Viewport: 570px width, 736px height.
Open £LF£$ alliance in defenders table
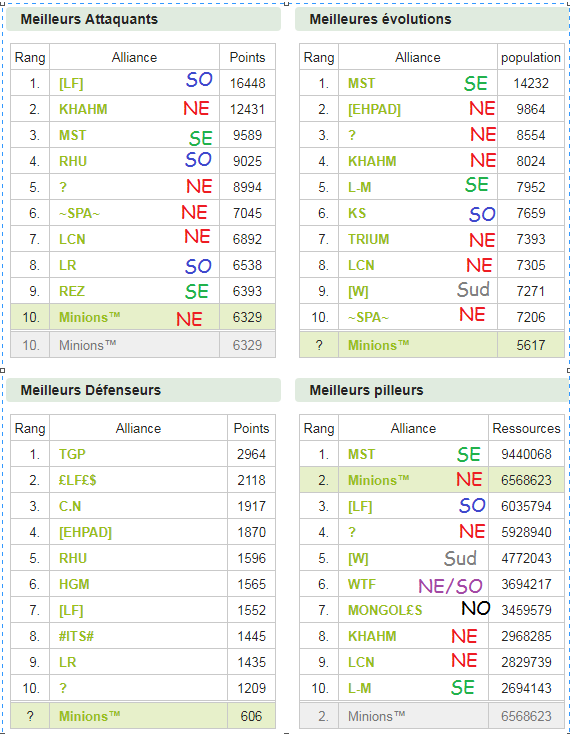point(77,480)
